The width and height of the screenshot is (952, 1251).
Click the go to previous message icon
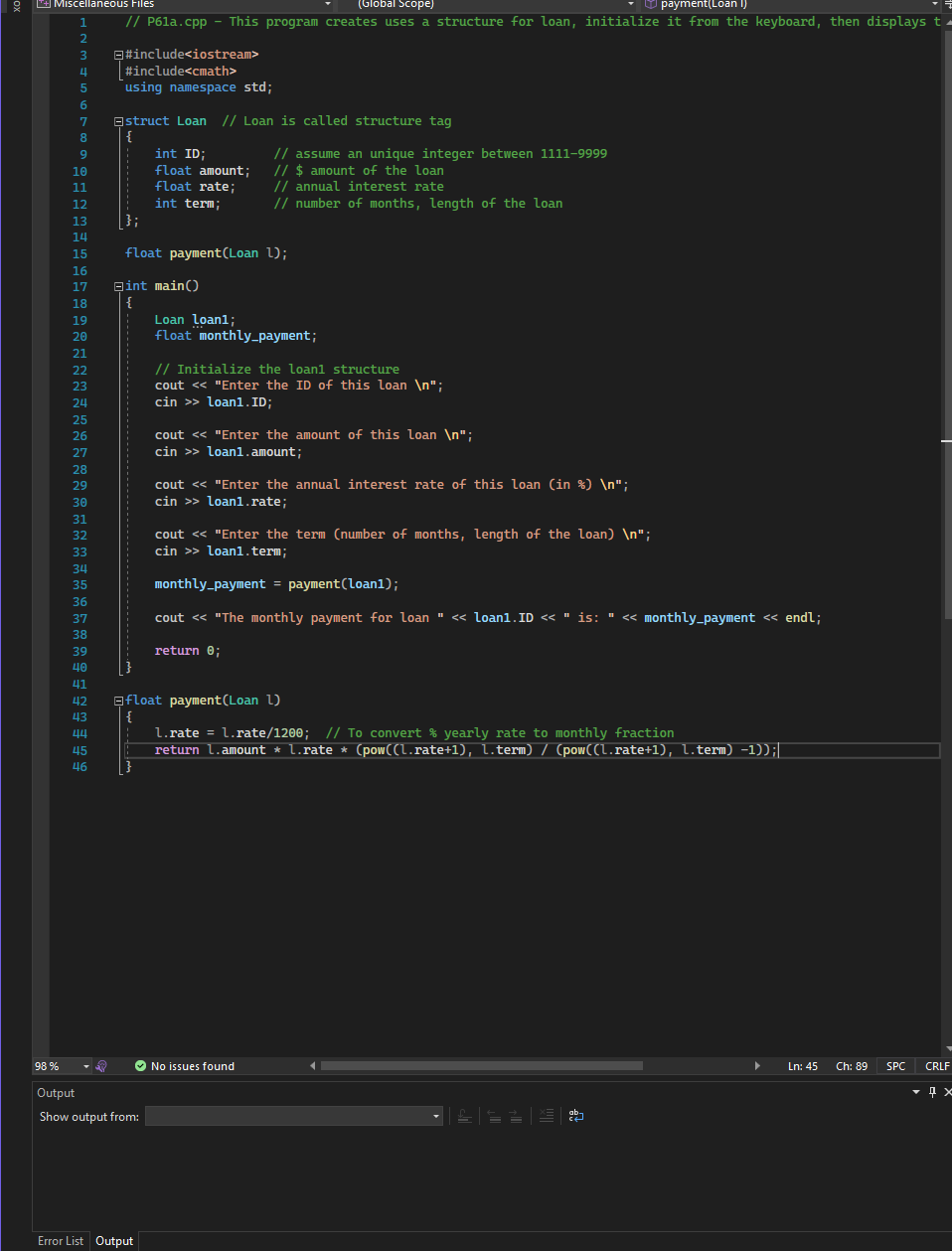[493, 1116]
